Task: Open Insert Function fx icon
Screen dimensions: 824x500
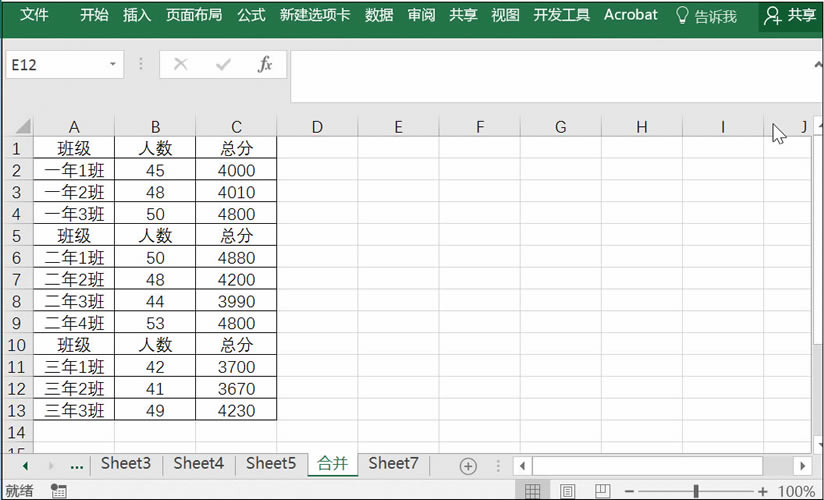Action: 265,64
